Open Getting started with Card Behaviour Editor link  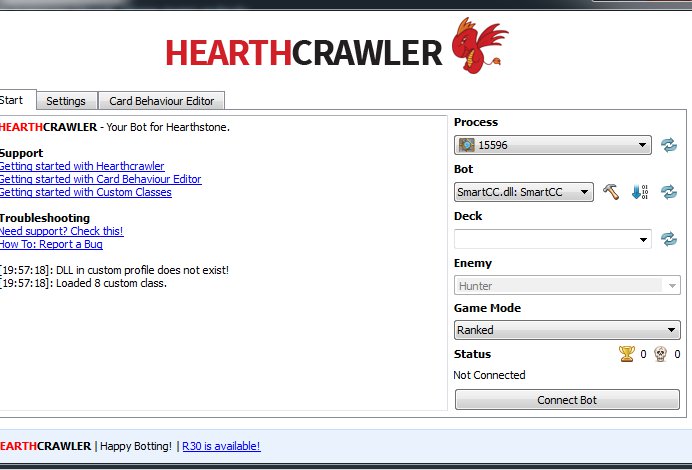click(x=101, y=179)
